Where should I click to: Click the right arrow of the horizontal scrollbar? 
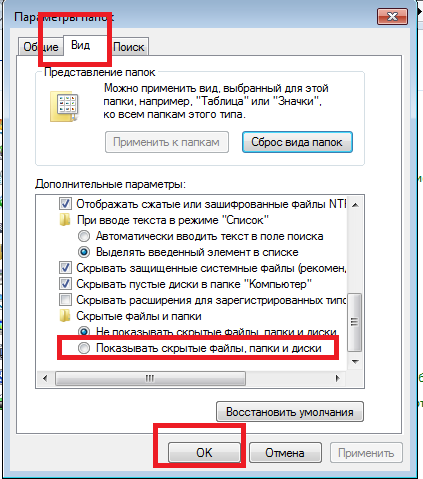338,378
